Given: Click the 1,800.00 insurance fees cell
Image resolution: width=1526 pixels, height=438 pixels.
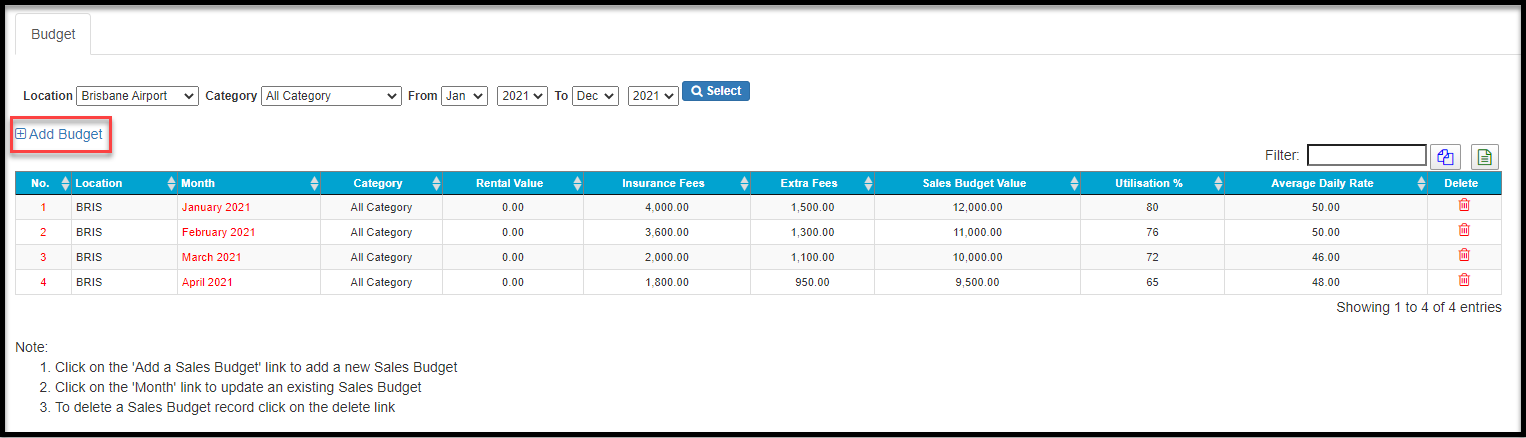Looking at the screenshot, I should 666,282.
